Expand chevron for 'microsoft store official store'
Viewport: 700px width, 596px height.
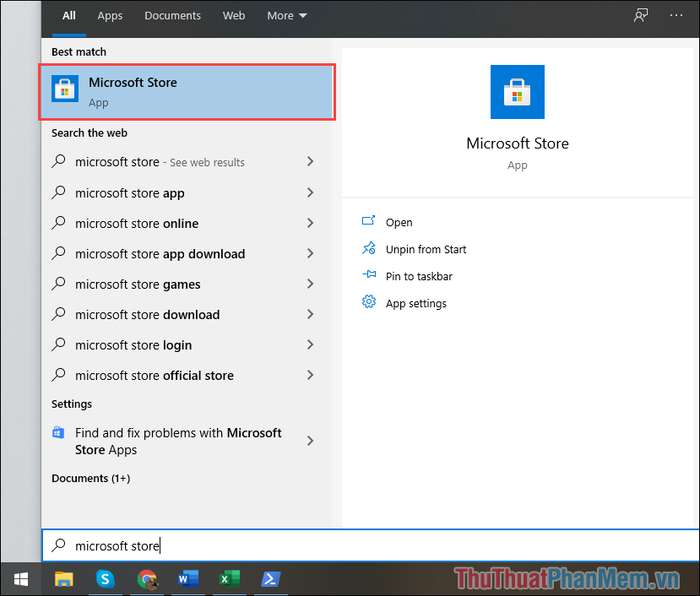tap(310, 375)
